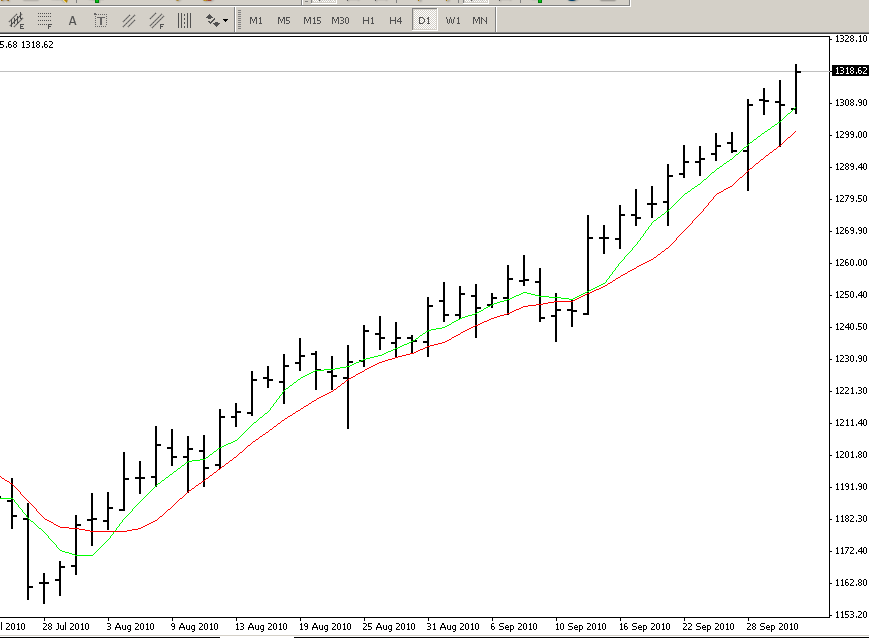The image size is (869, 638).
Task: Click the 1328.10 price scale value
Action: 851,39
